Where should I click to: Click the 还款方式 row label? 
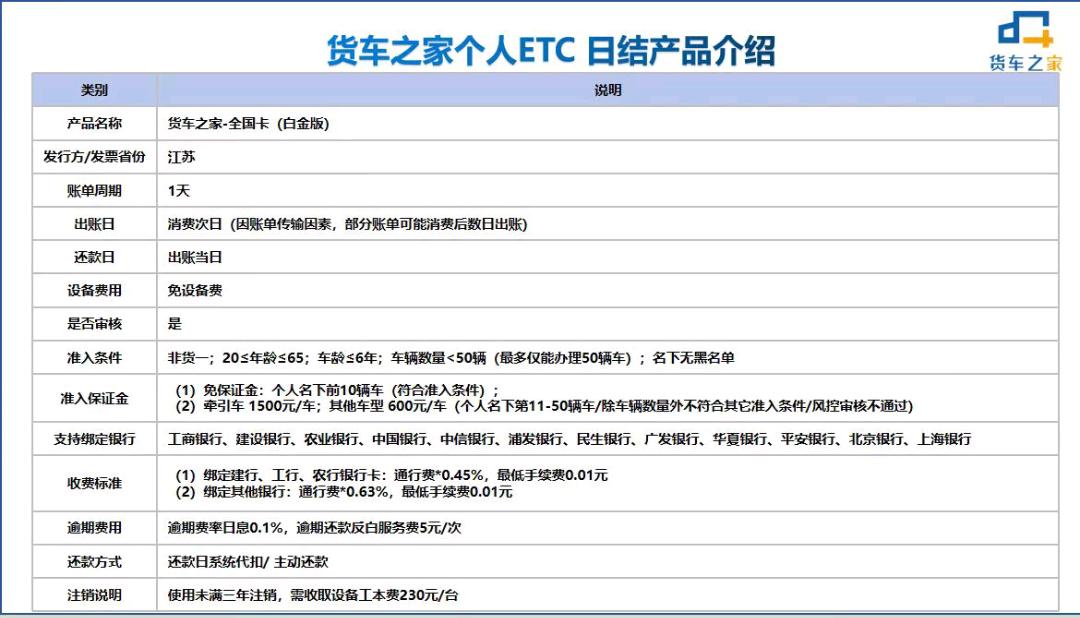tap(94, 562)
